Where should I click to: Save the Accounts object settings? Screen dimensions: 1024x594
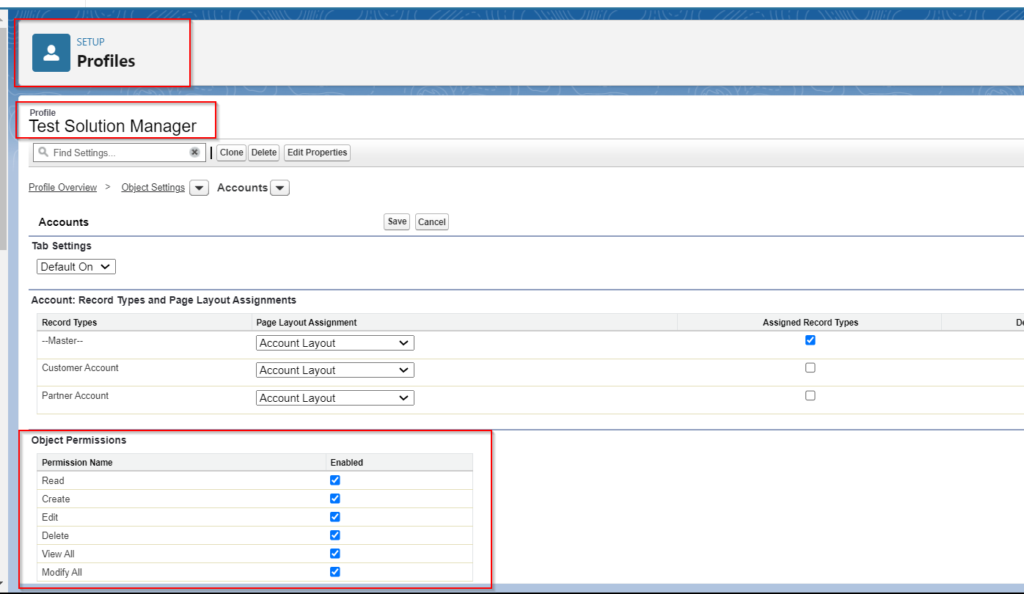pyautogui.click(x=396, y=222)
